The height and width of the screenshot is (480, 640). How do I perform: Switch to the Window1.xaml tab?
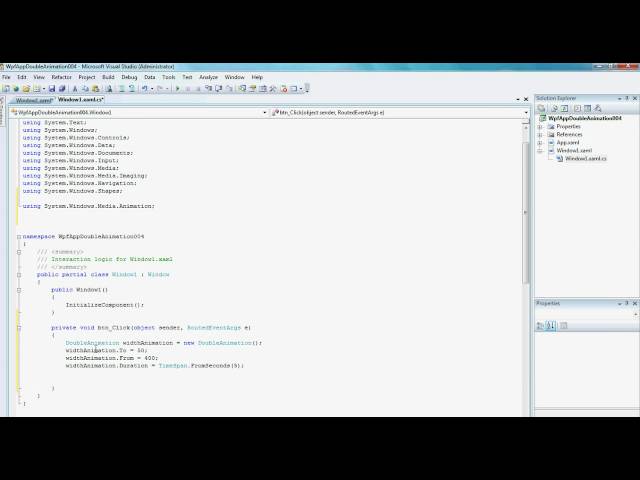(33, 100)
